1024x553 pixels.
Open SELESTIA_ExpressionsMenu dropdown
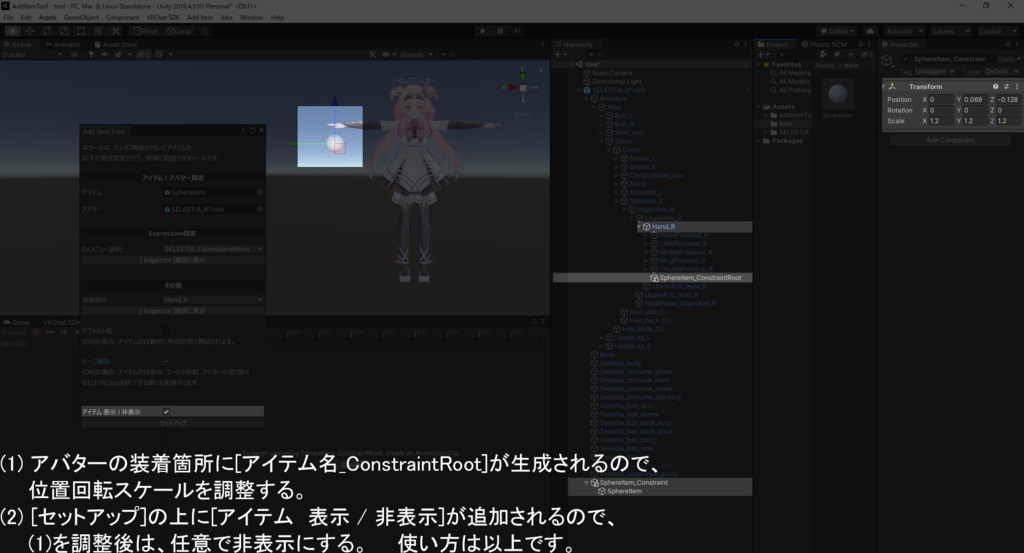pyautogui.click(x=213, y=249)
